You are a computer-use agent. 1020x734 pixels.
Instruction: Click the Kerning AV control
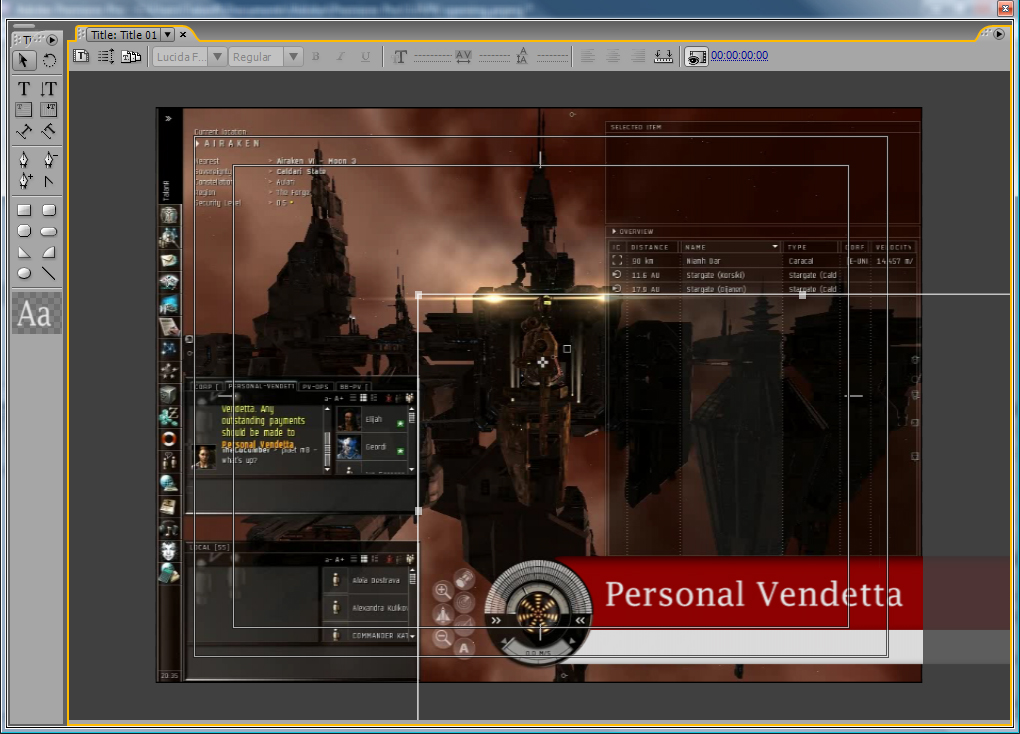pos(463,57)
